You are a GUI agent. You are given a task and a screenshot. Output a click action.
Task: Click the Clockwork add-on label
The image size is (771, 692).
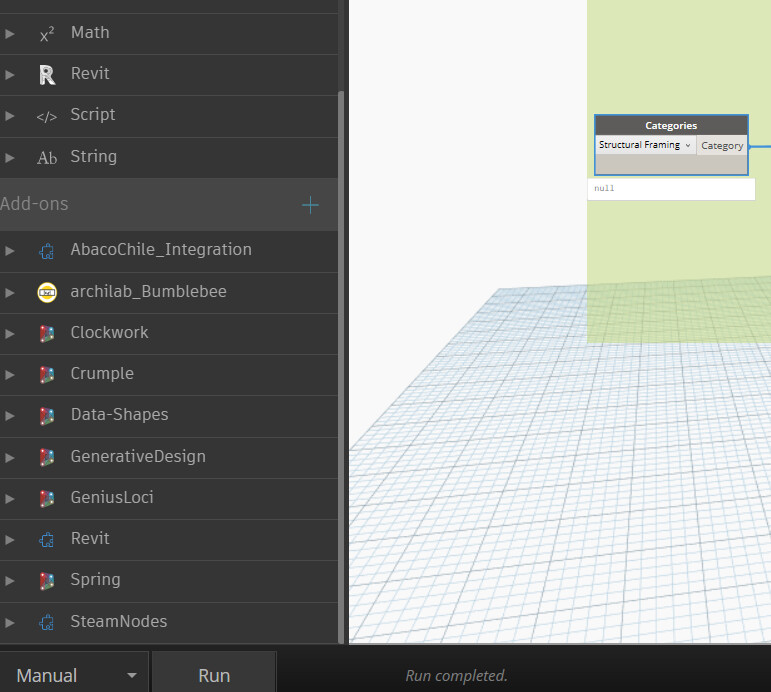tap(109, 332)
